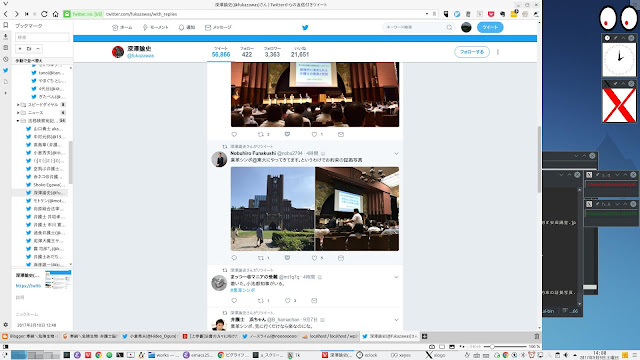Toggle the tab tiling icon in status bar

442,347
